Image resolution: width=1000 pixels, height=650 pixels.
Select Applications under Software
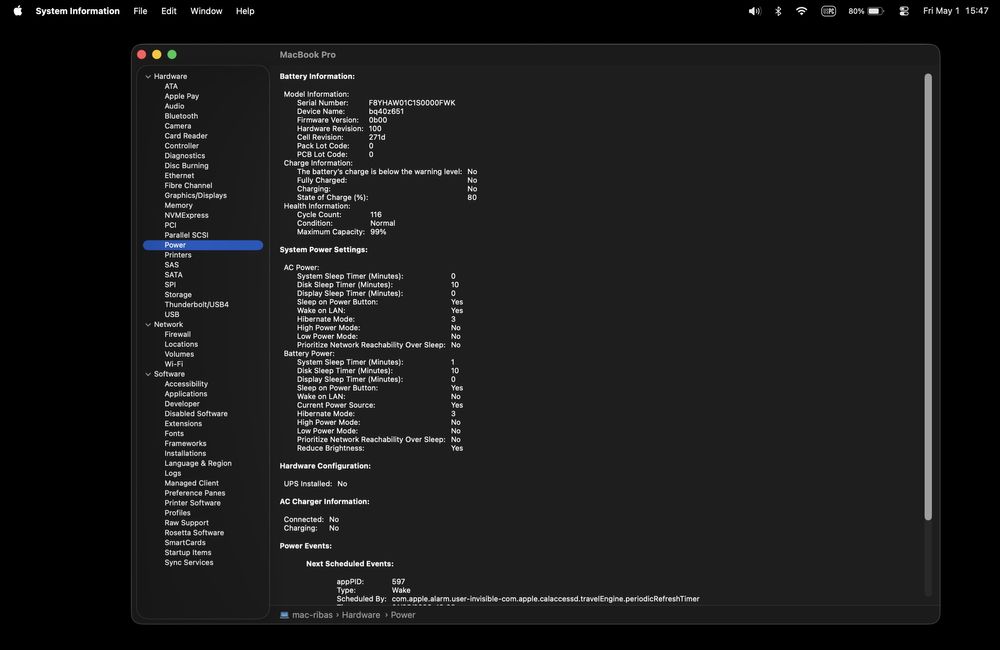[186, 394]
